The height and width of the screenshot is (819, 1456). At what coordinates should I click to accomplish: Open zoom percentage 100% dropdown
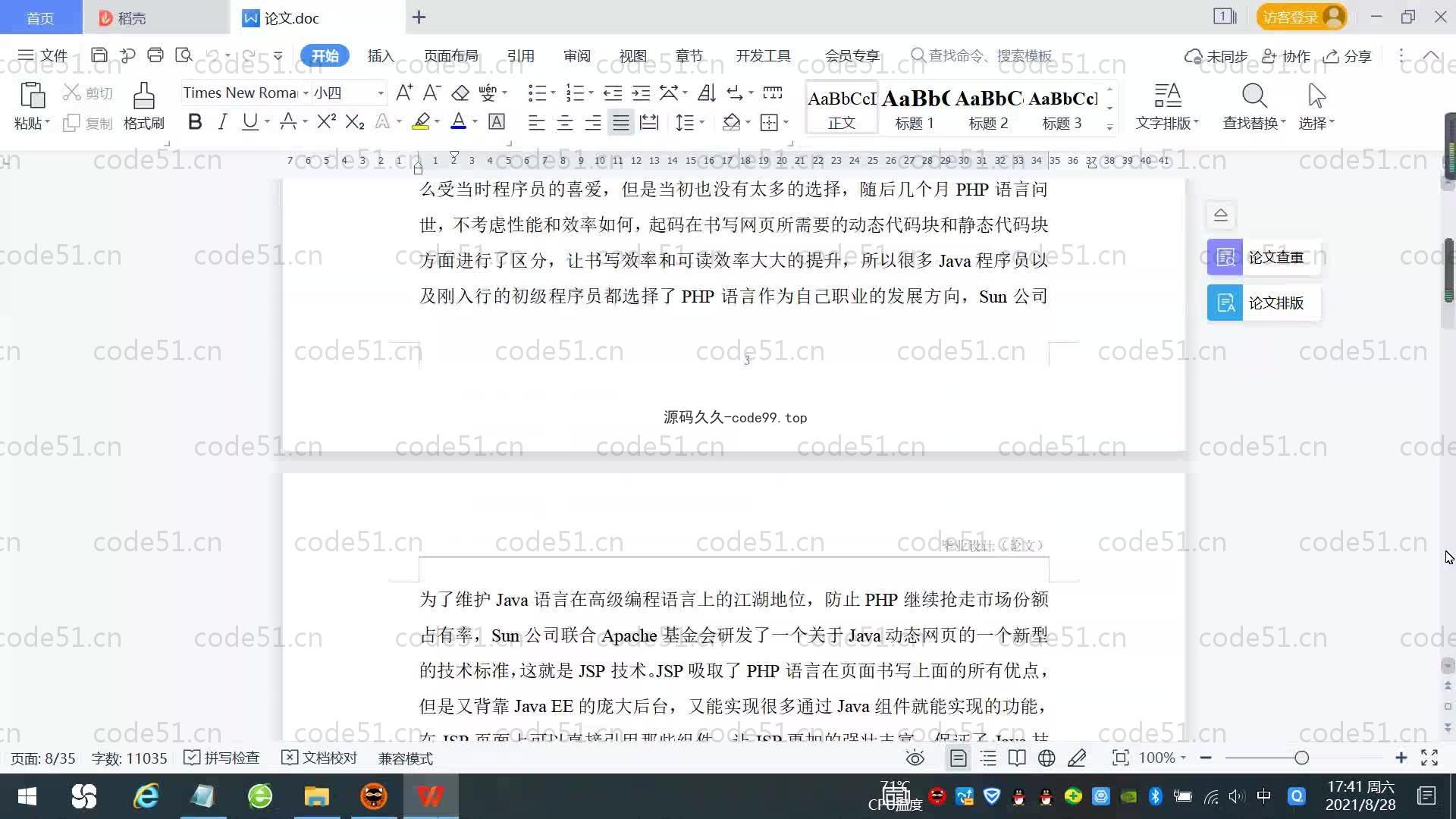coord(1162,758)
